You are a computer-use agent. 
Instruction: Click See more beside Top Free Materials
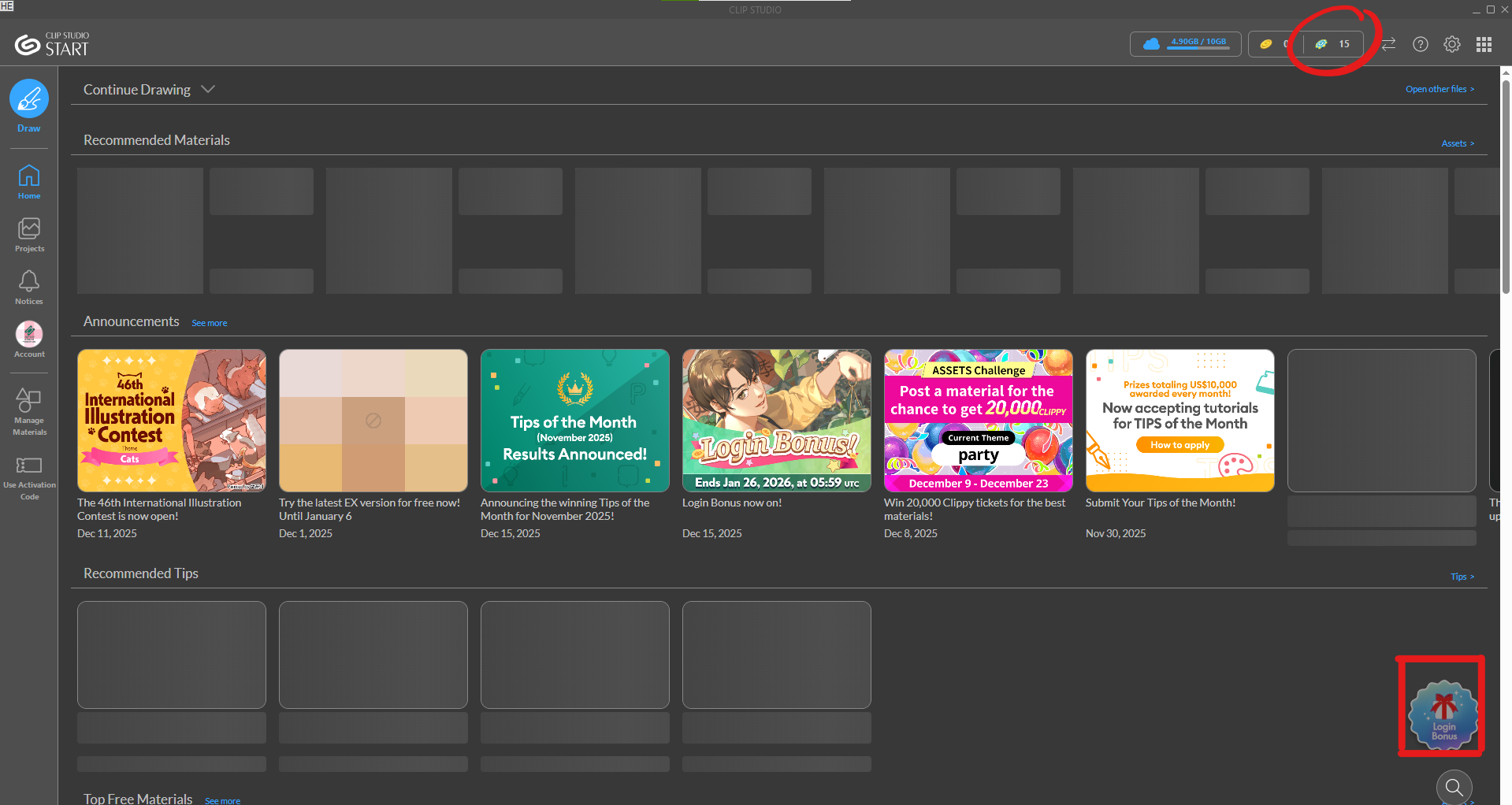click(223, 800)
